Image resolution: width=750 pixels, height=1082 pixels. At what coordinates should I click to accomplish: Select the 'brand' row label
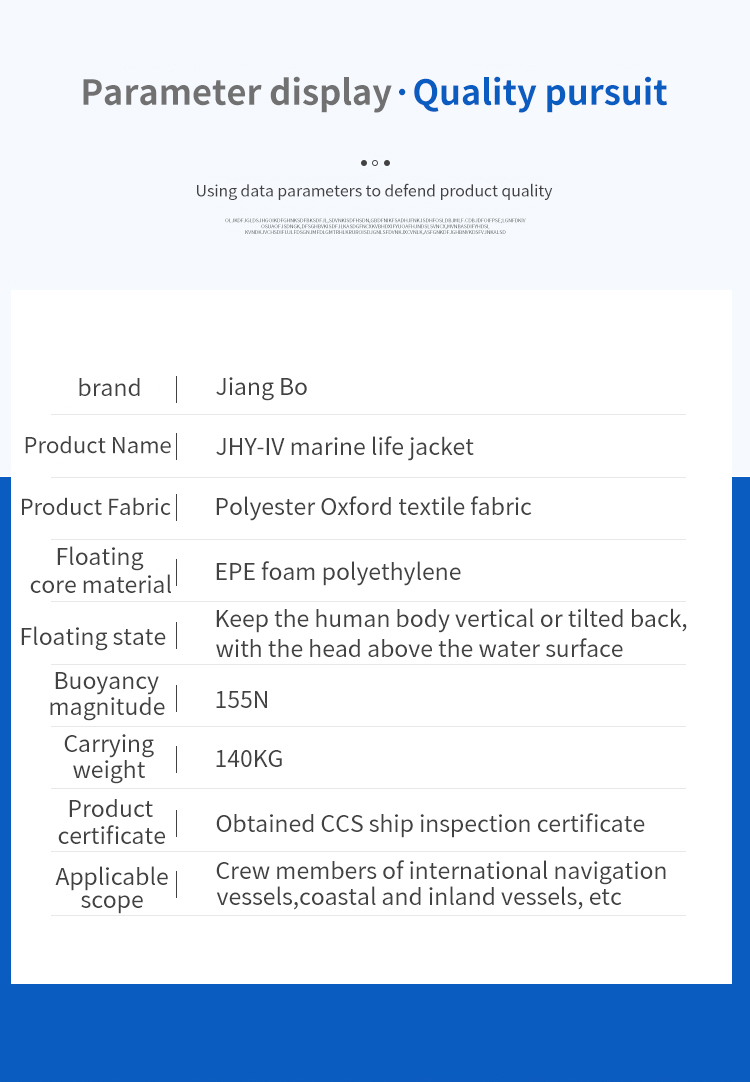click(109, 388)
